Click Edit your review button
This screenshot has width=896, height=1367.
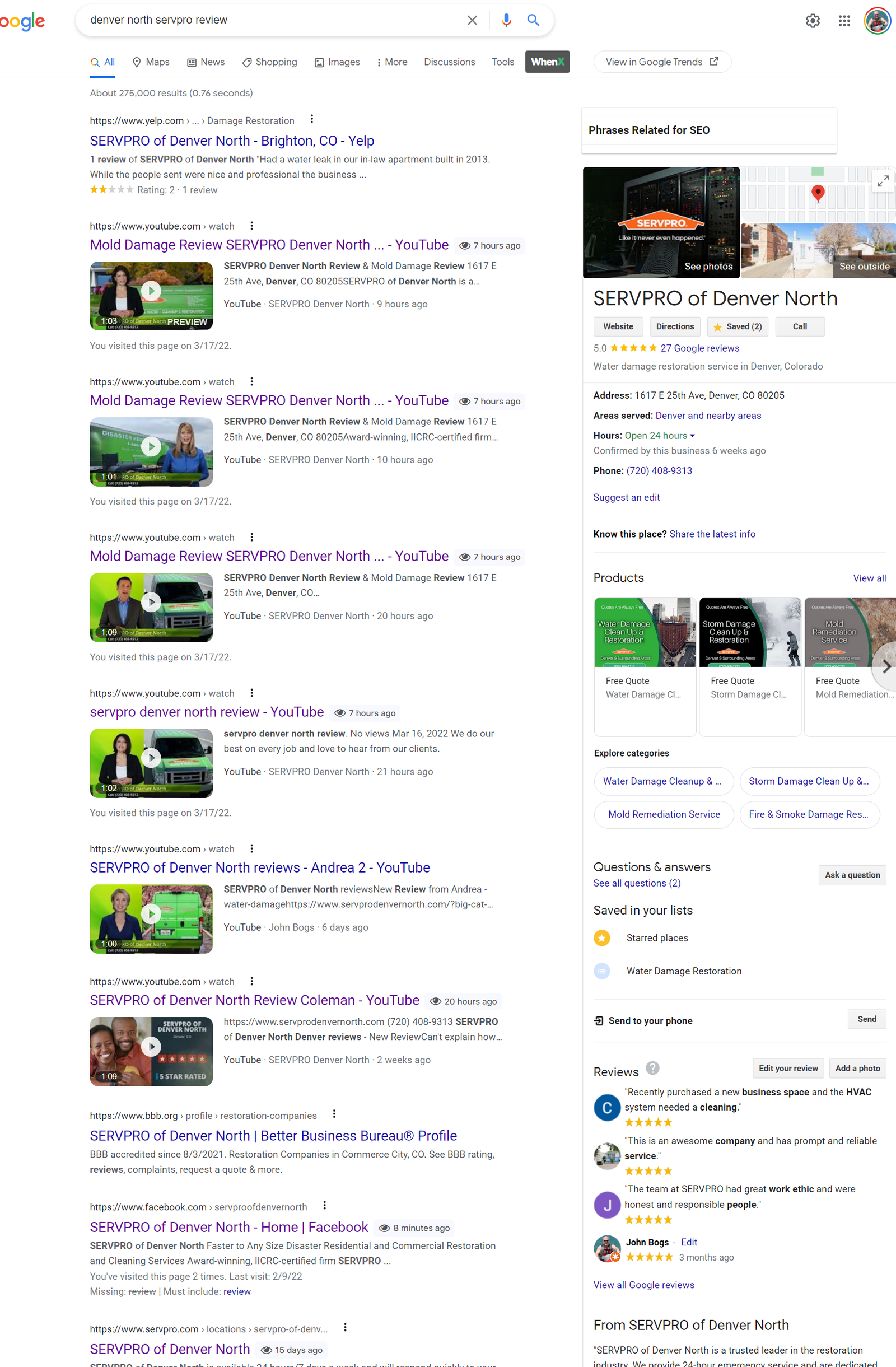coord(788,1069)
